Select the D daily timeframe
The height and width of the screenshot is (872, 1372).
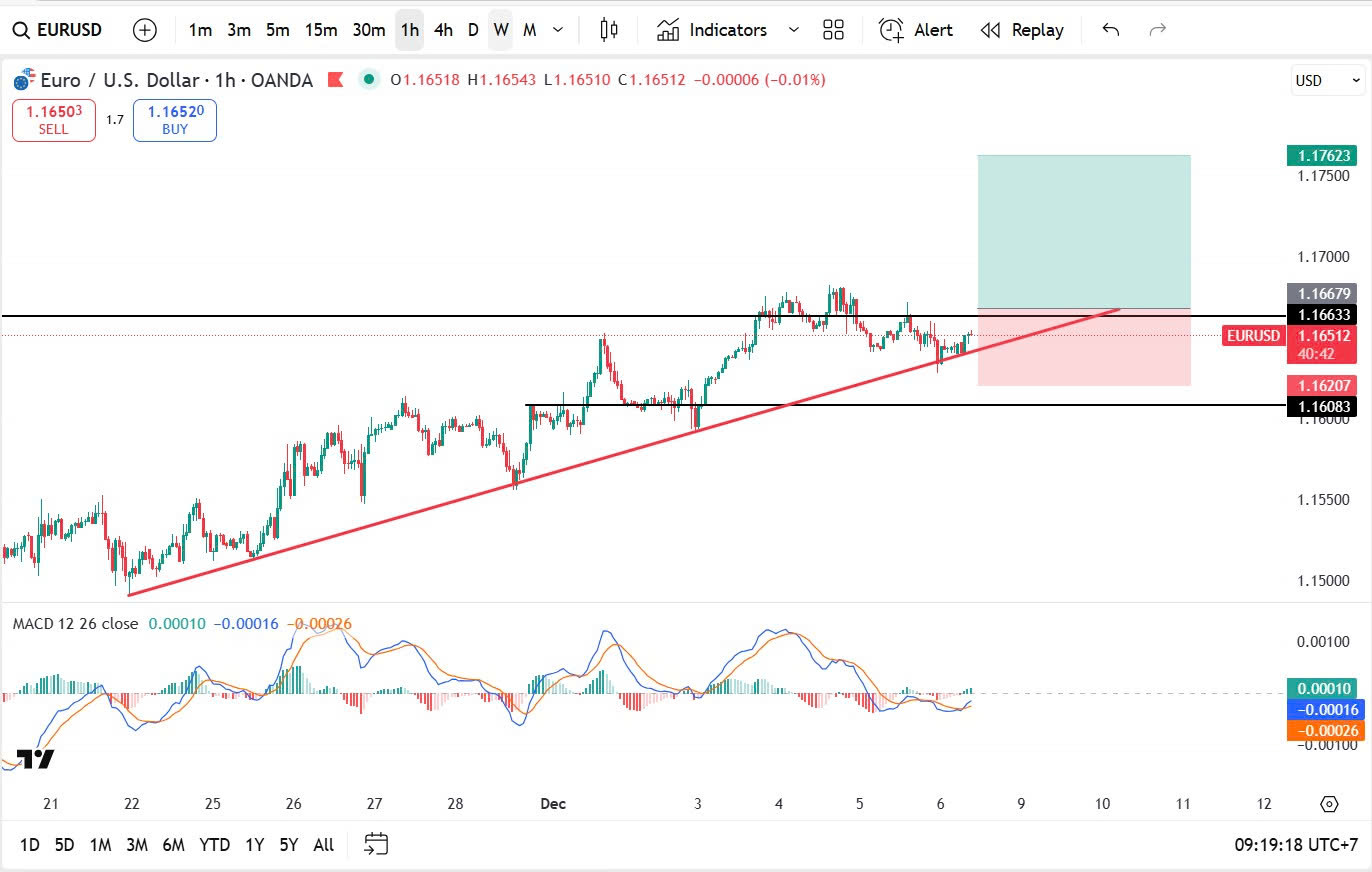click(x=473, y=30)
